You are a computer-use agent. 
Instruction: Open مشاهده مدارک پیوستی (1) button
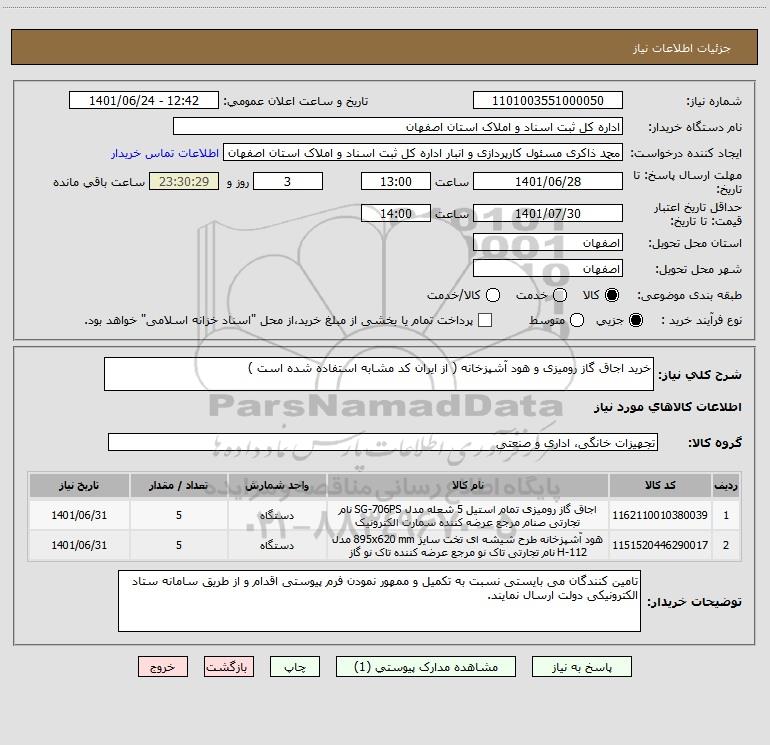tap(426, 666)
